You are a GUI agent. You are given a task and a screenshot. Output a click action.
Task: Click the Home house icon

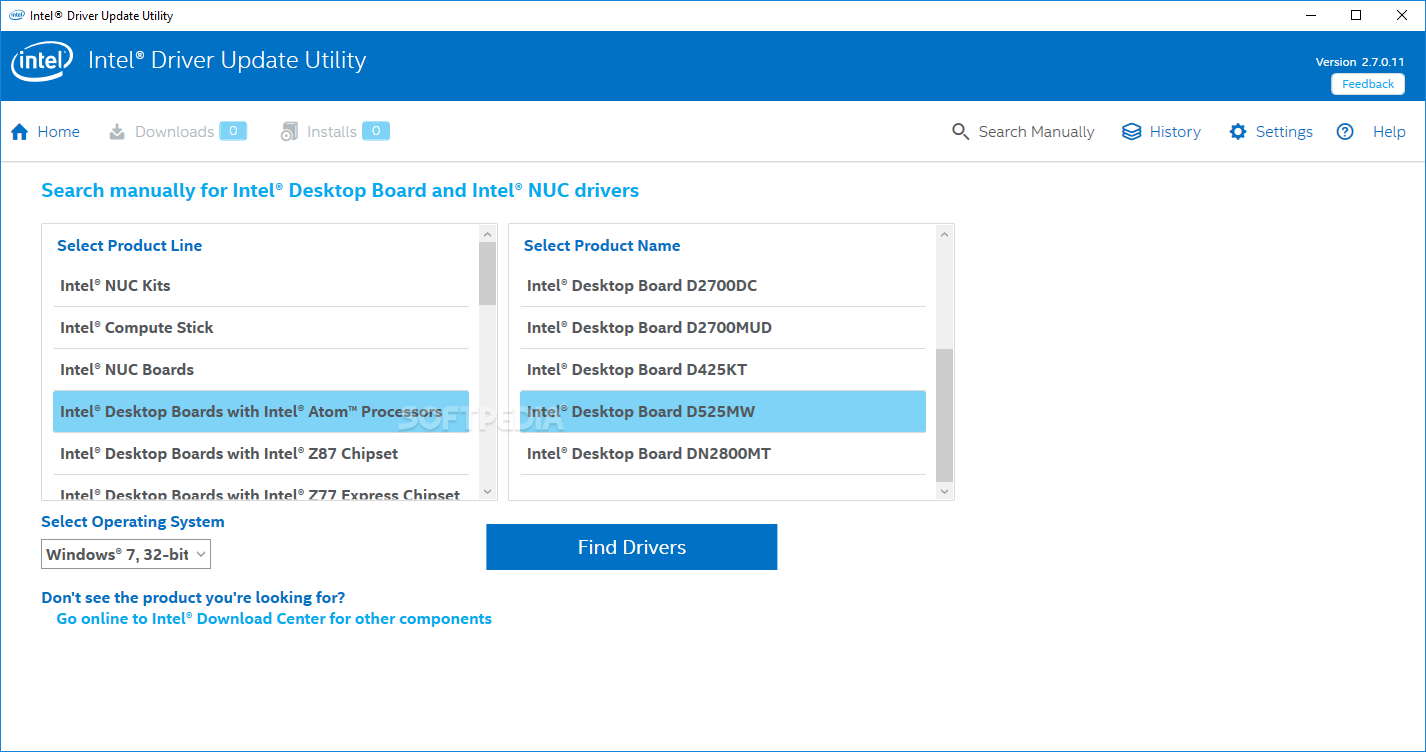coord(20,132)
